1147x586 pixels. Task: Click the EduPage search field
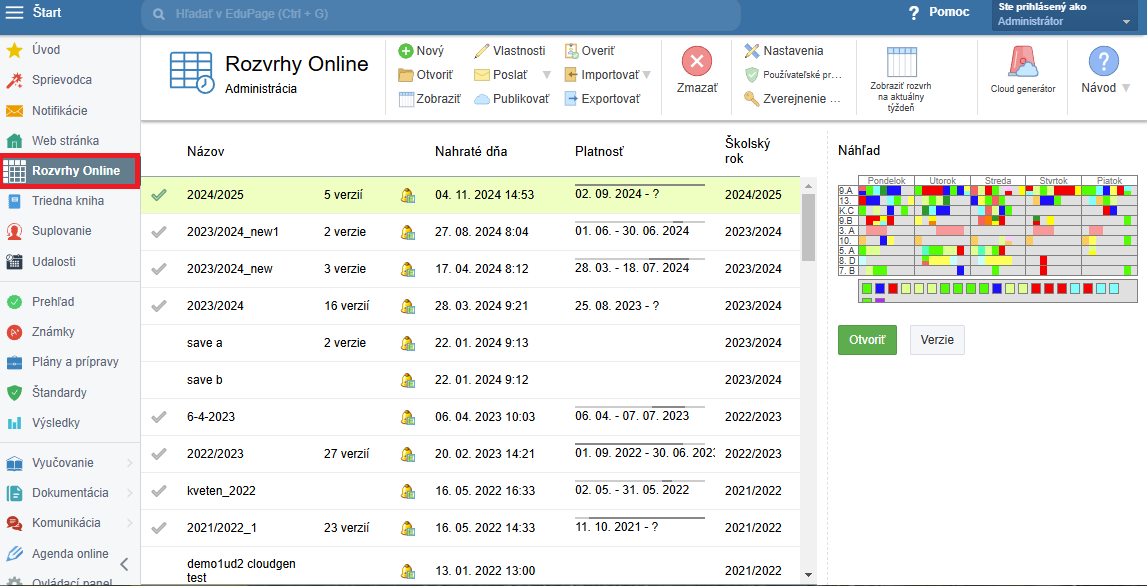click(x=440, y=14)
